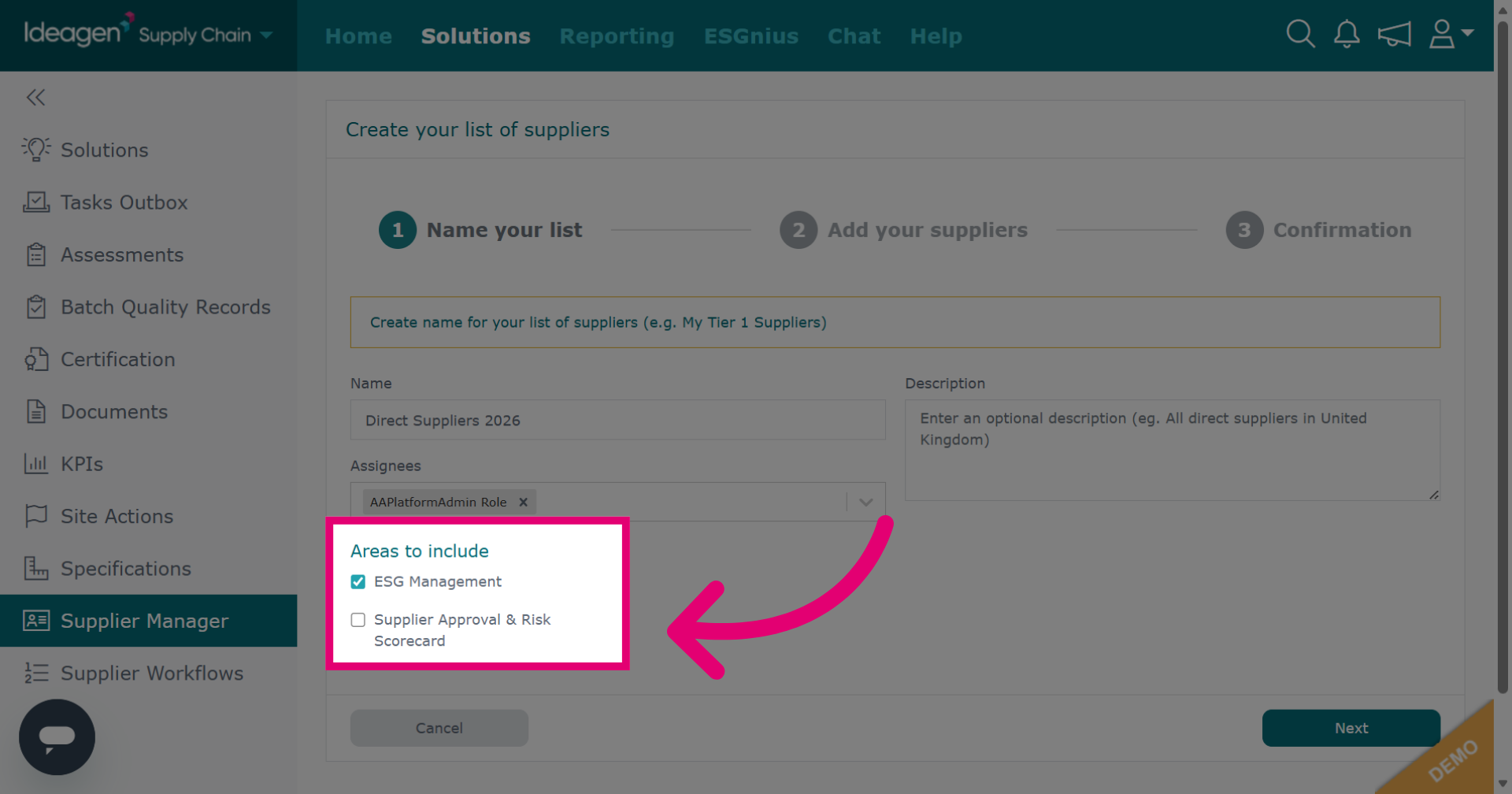Open Batch Quality Records sidebar link
Viewport: 1512px width, 794px height.
pyautogui.click(x=165, y=307)
